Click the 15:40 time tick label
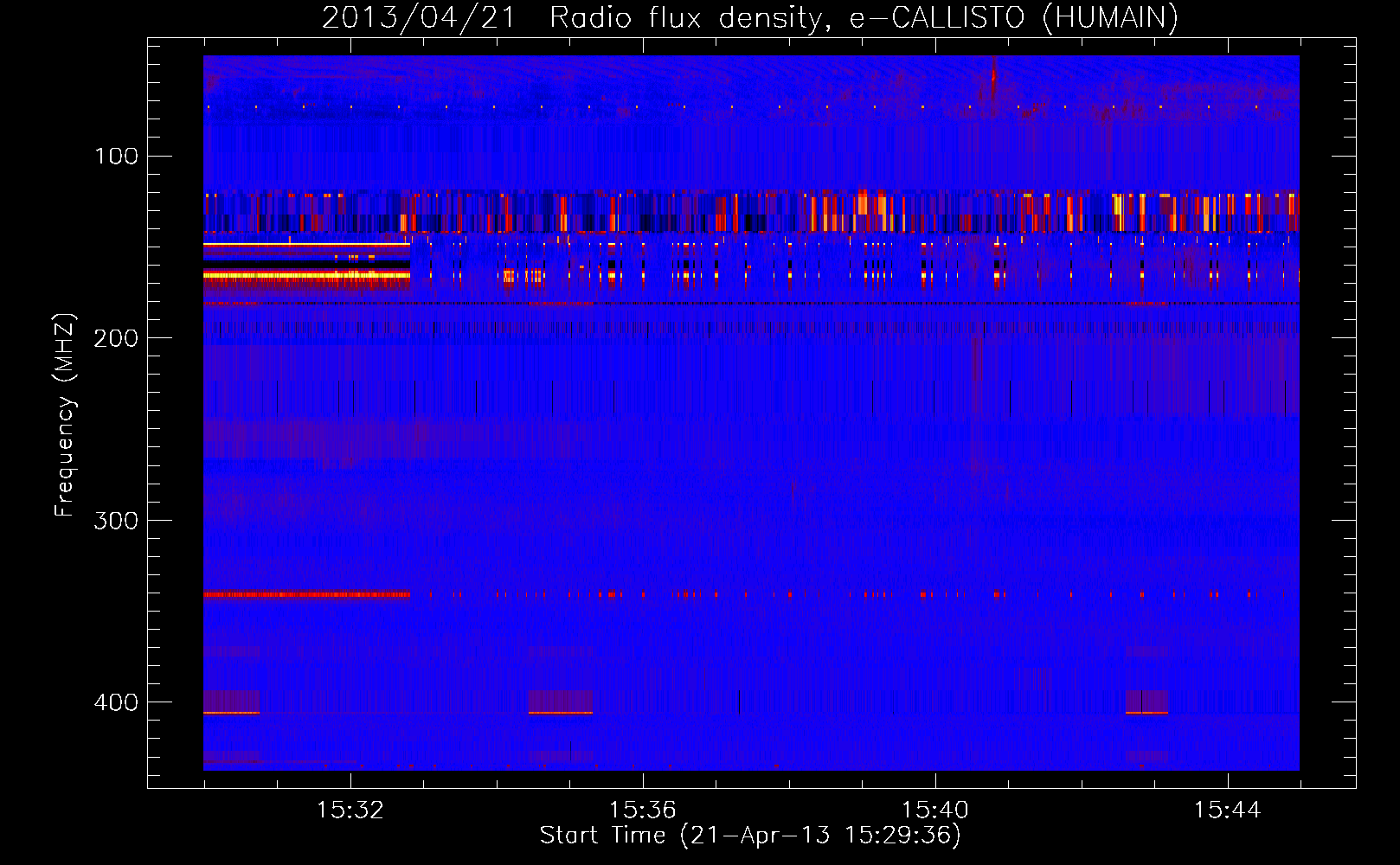This screenshot has height=865, width=1400. tap(935, 811)
